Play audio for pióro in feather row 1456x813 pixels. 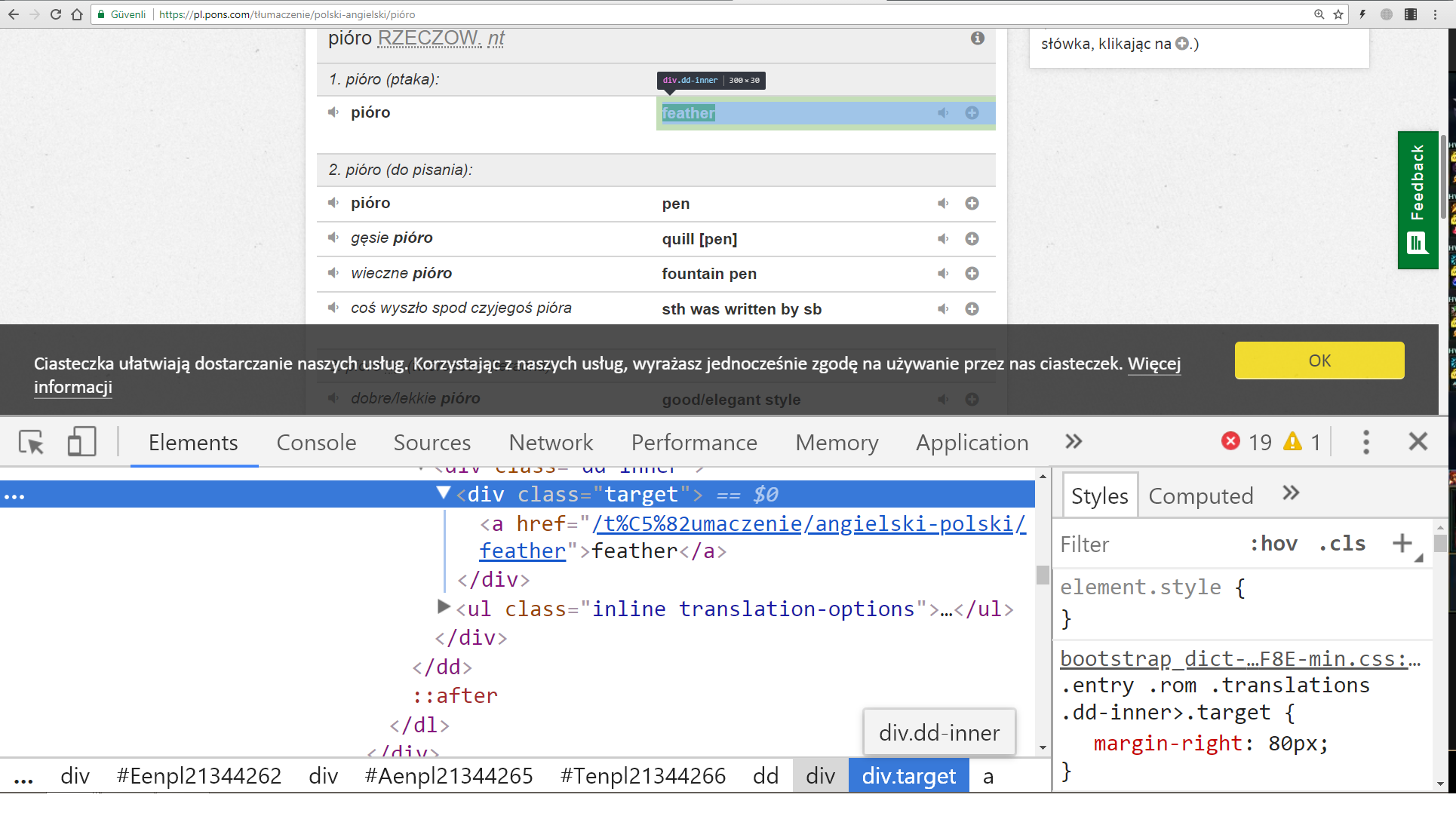point(333,112)
